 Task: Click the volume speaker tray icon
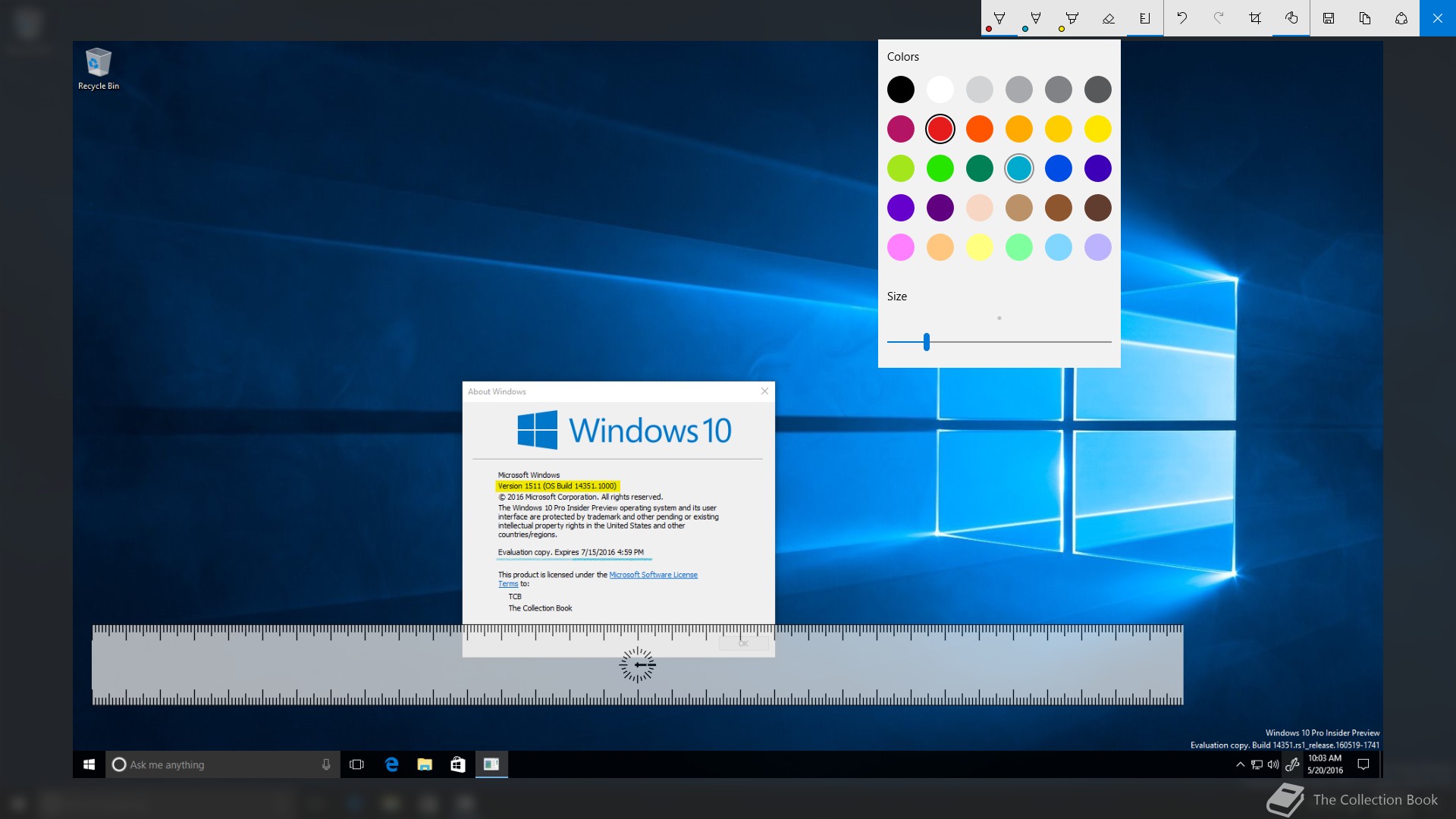pyautogui.click(x=1273, y=764)
